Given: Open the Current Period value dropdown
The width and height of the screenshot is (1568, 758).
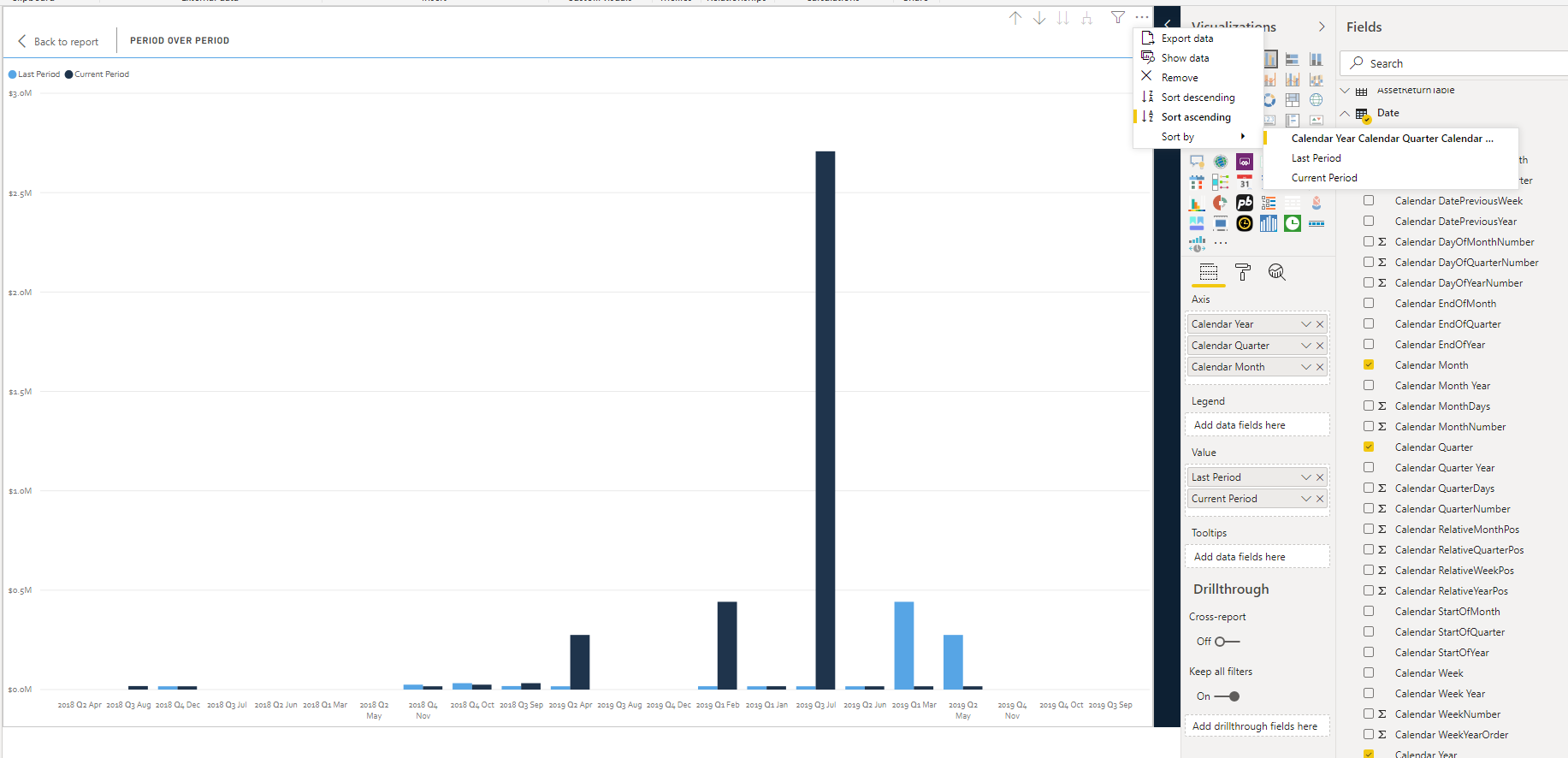Looking at the screenshot, I should click(x=1306, y=499).
